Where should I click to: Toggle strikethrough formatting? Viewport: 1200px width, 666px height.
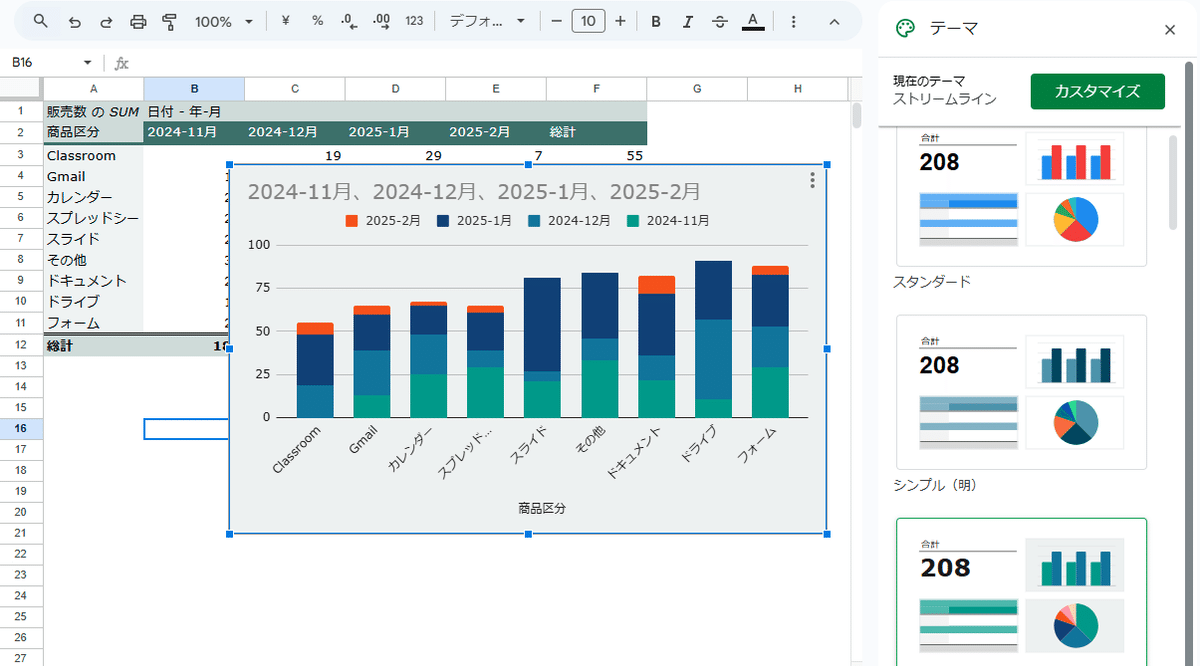click(x=720, y=21)
